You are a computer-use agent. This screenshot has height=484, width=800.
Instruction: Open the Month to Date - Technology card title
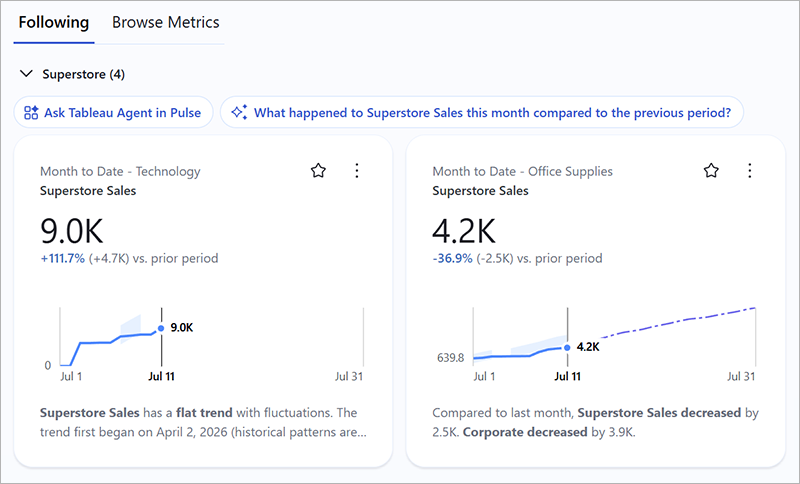[120, 171]
